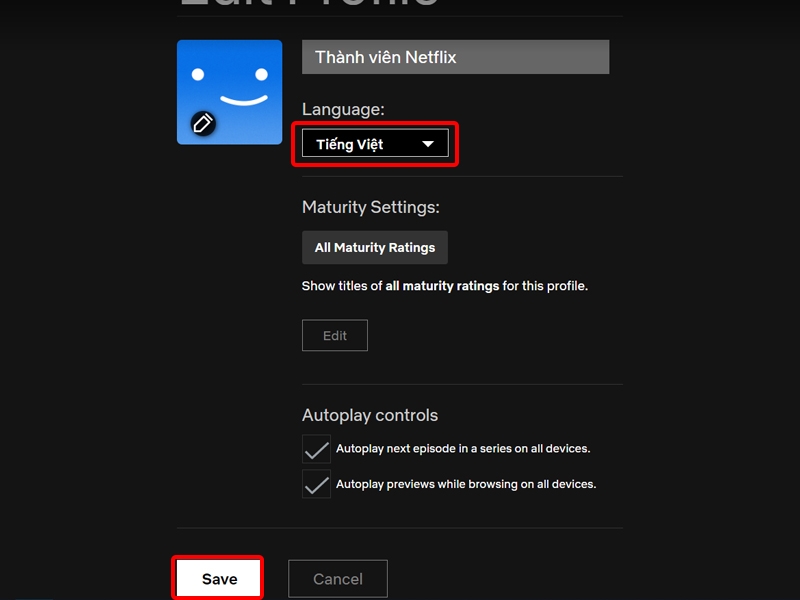Click the All Maturity Ratings button
Screen dimensions: 800x600
coord(375,247)
